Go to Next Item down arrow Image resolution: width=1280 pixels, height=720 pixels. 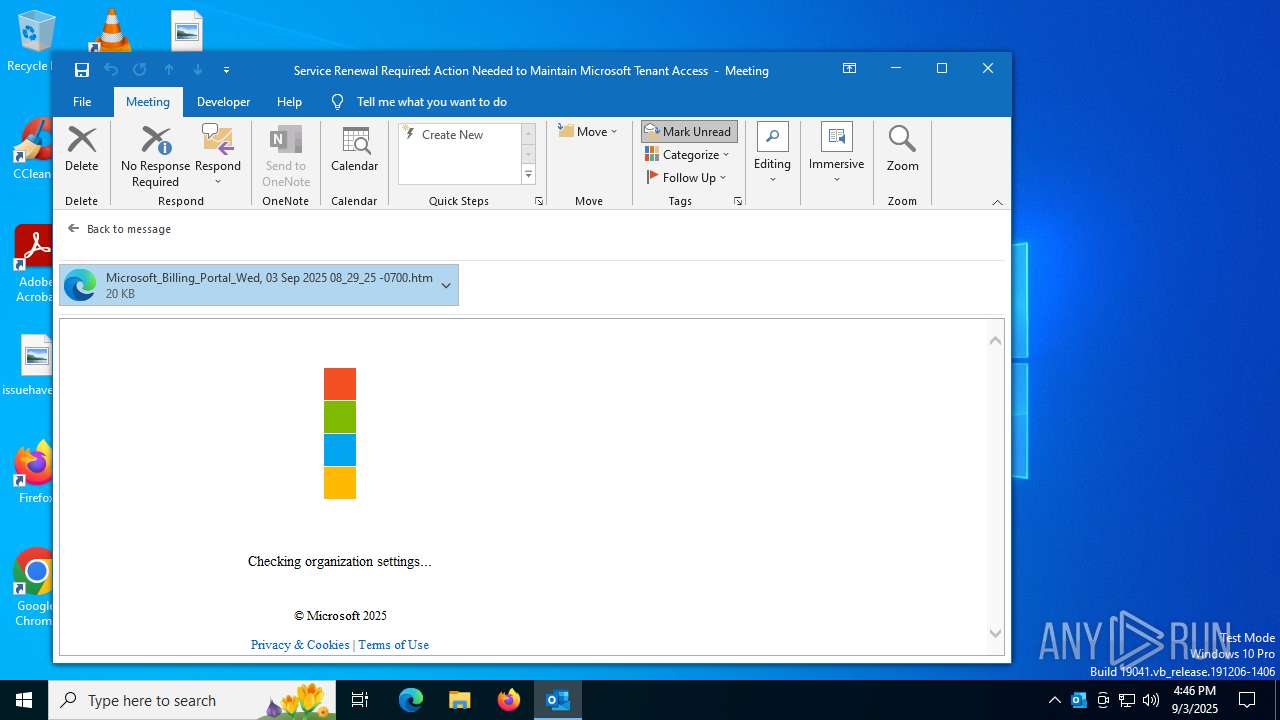pos(198,70)
